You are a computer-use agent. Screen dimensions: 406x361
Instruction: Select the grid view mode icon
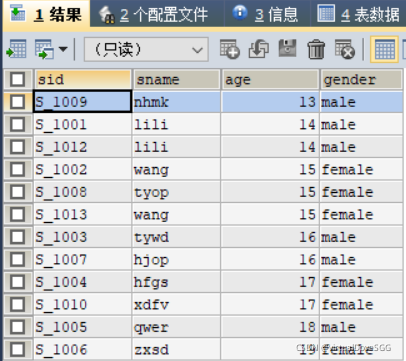pyautogui.click(x=385, y=50)
